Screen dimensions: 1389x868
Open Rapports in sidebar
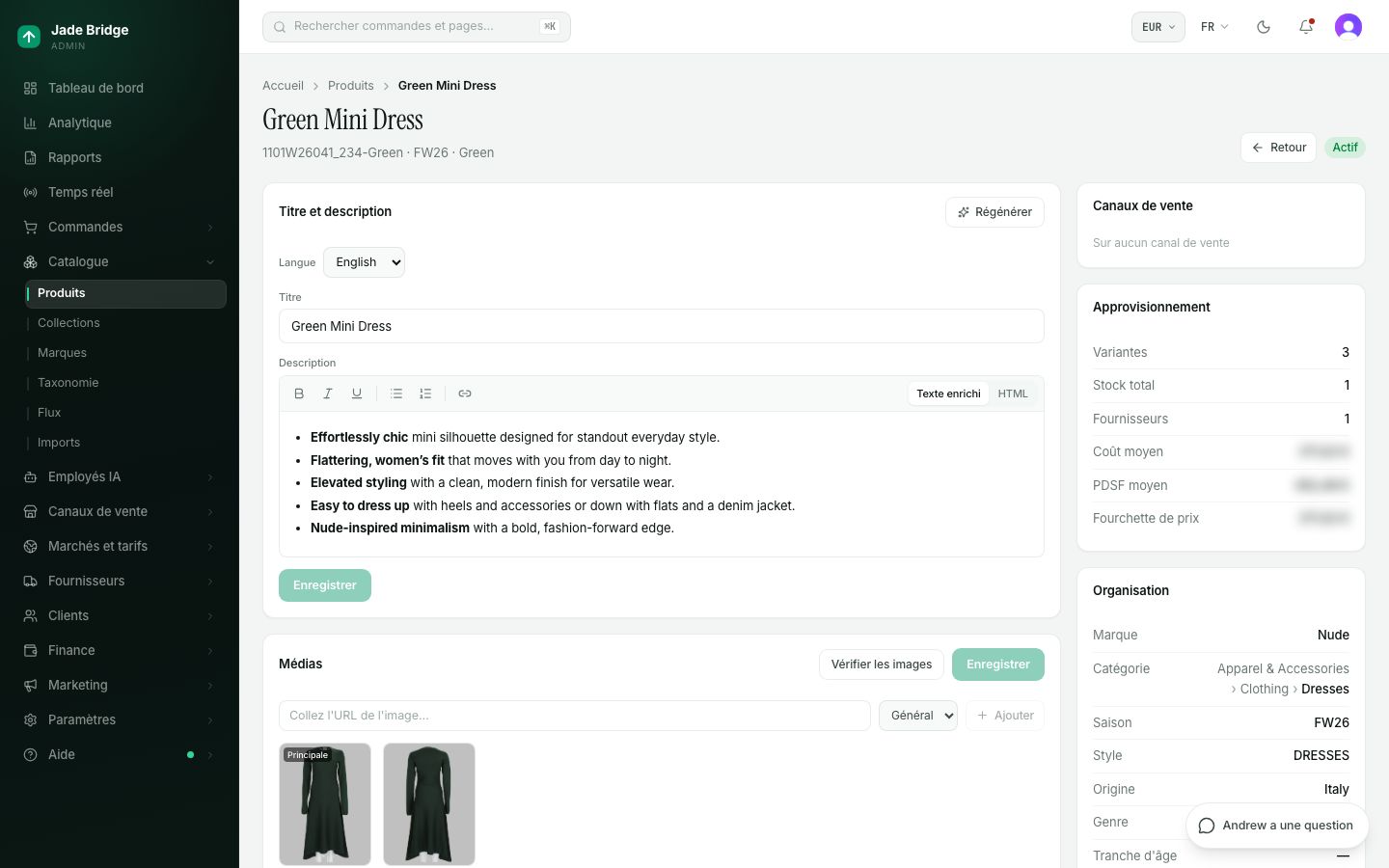[x=120, y=157]
